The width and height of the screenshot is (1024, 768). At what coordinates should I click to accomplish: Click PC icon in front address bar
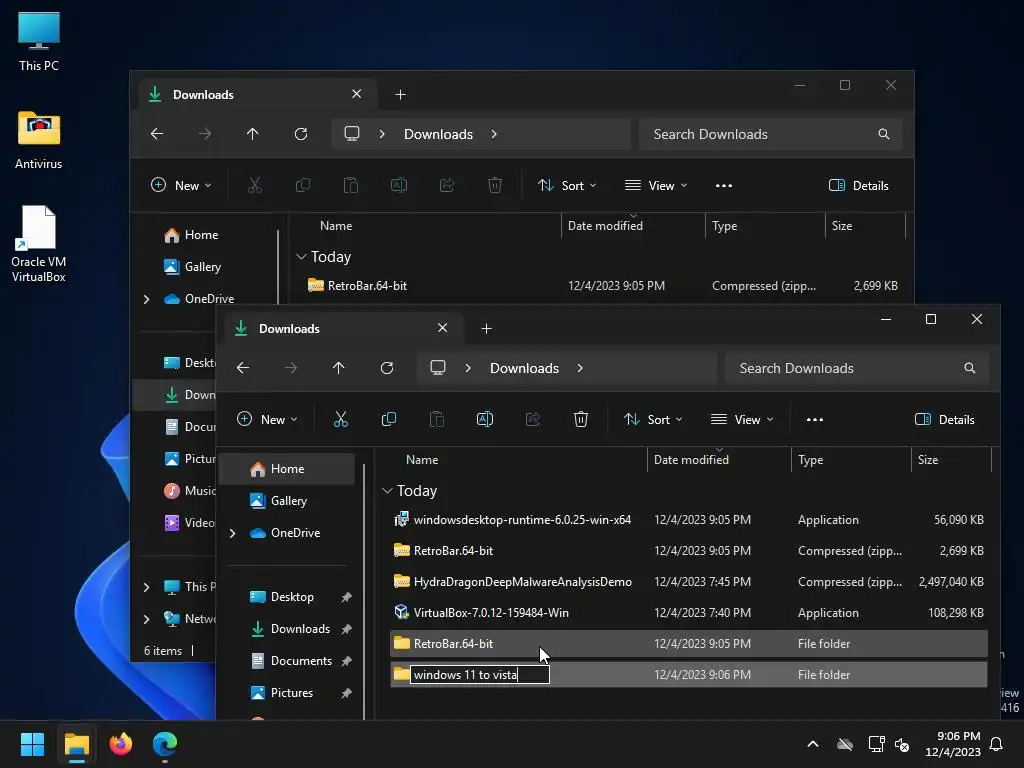click(438, 368)
